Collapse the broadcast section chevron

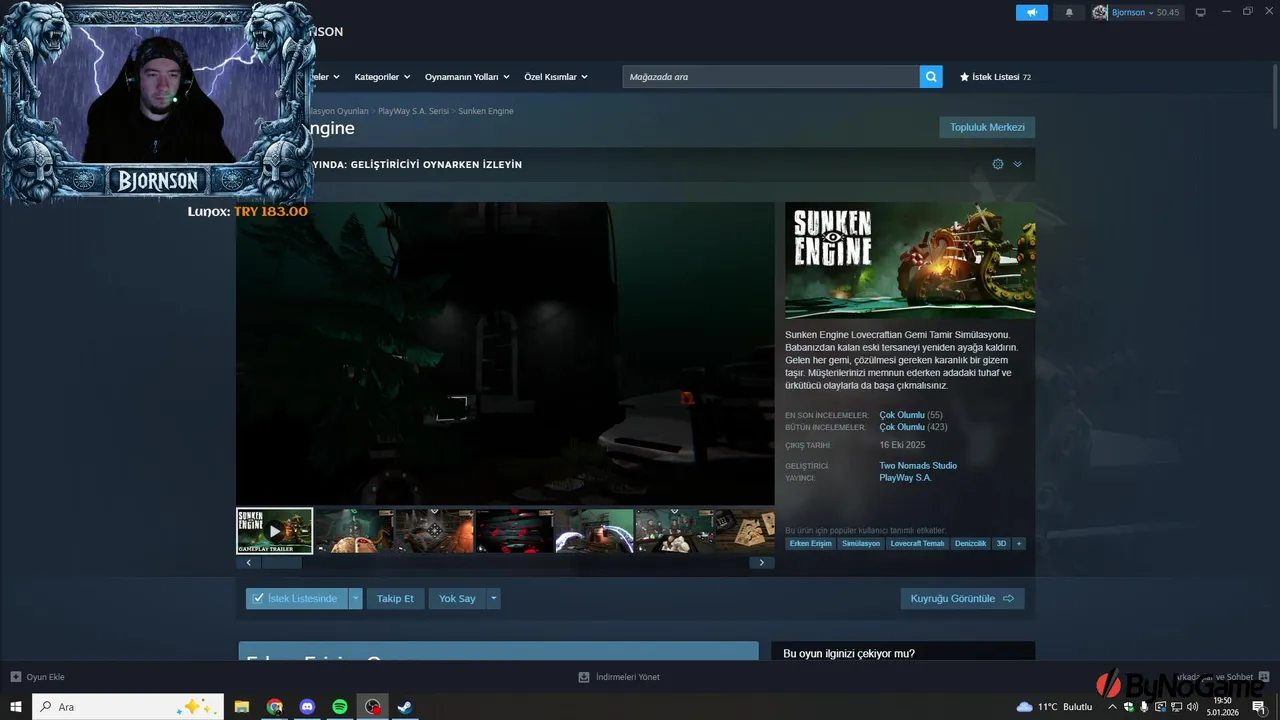pyautogui.click(x=1017, y=164)
